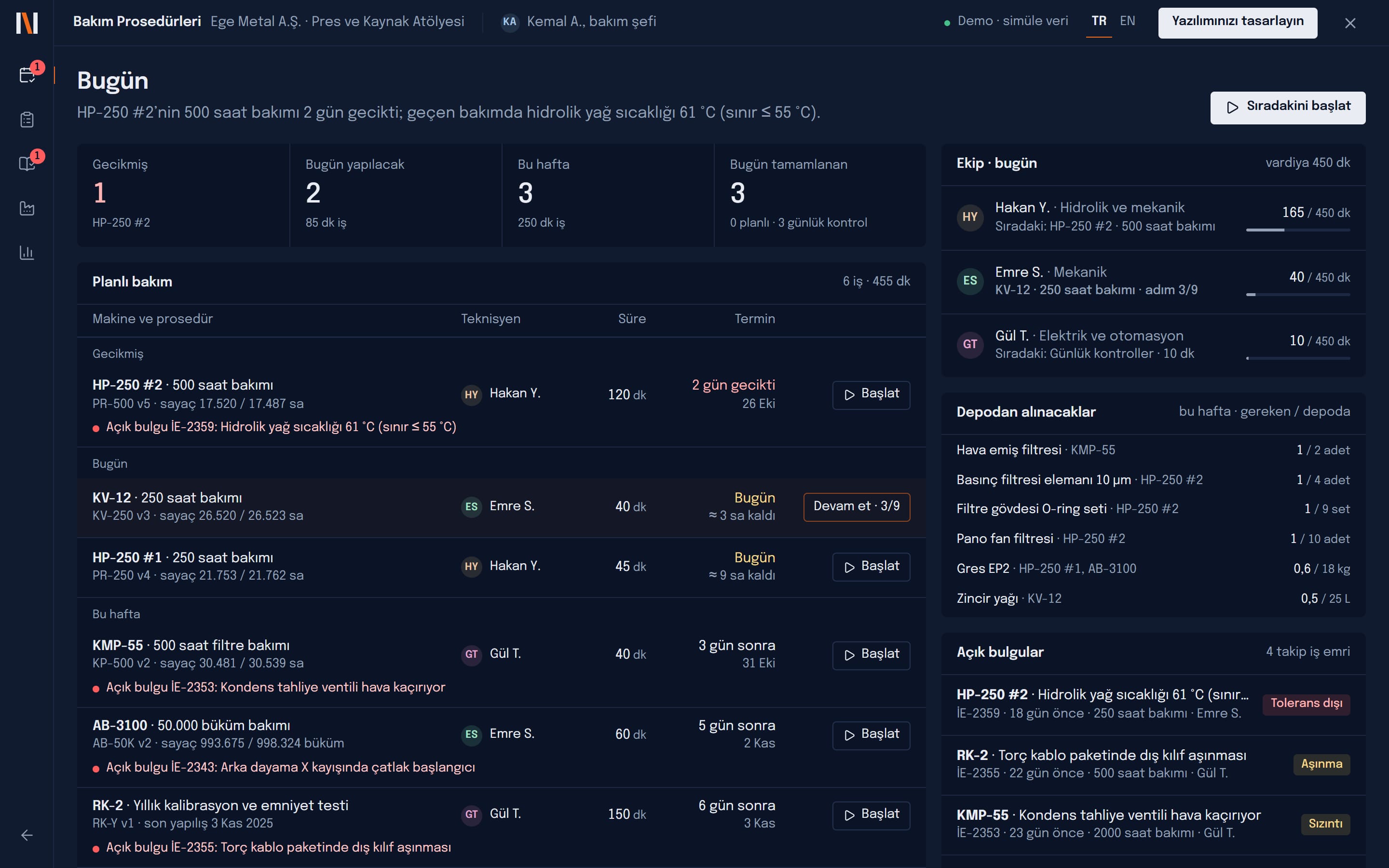Close the demo with the X icon
Screen dimensions: 1389x868
(1350, 23)
